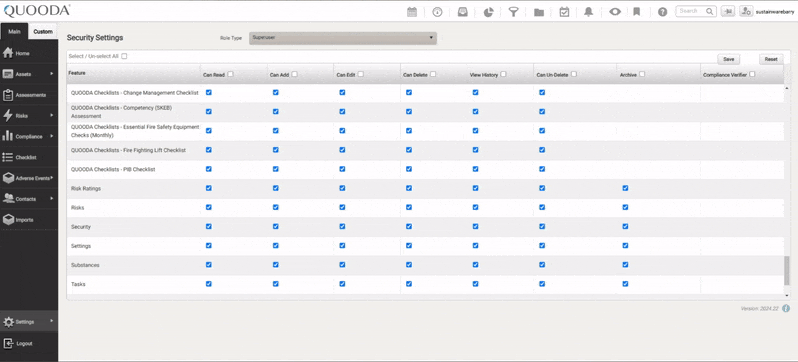Open the inbox tray icon
The width and height of the screenshot is (798, 362).
463,12
